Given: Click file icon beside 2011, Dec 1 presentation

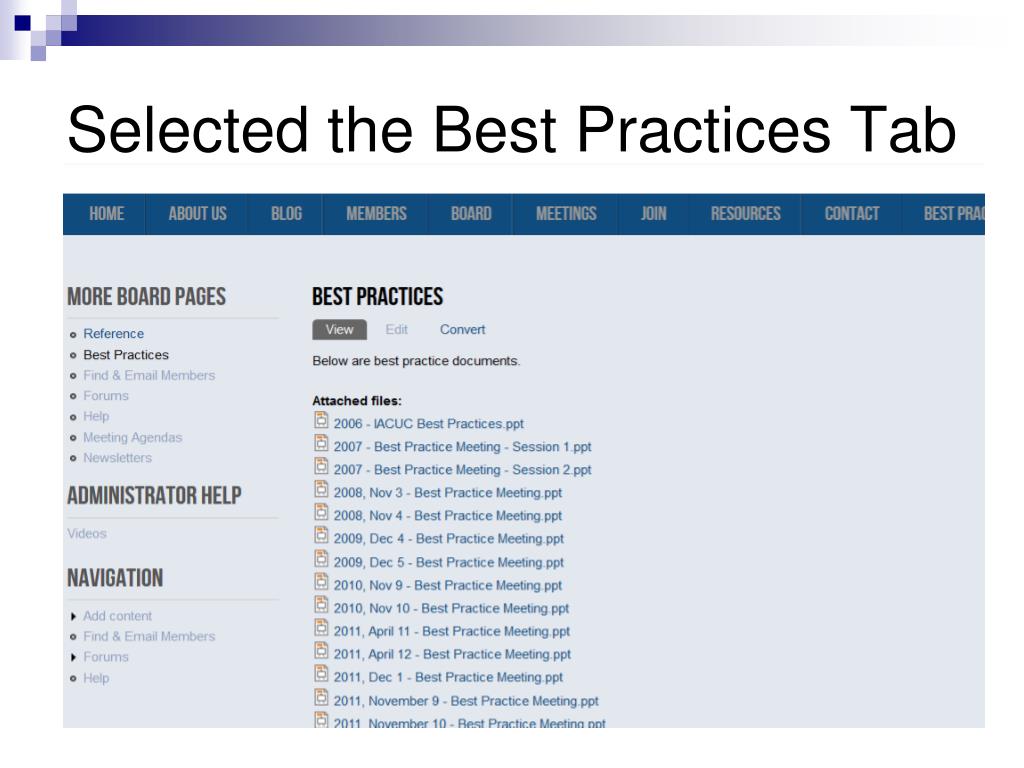Looking at the screenshot, I should point(321,674).
